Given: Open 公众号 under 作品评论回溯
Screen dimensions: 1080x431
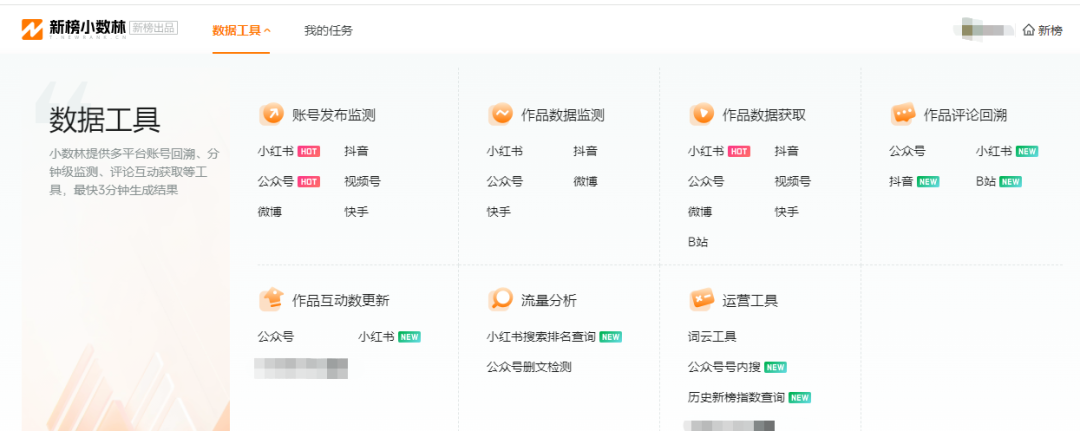Looking at the screenshot, I should (906, 151).
